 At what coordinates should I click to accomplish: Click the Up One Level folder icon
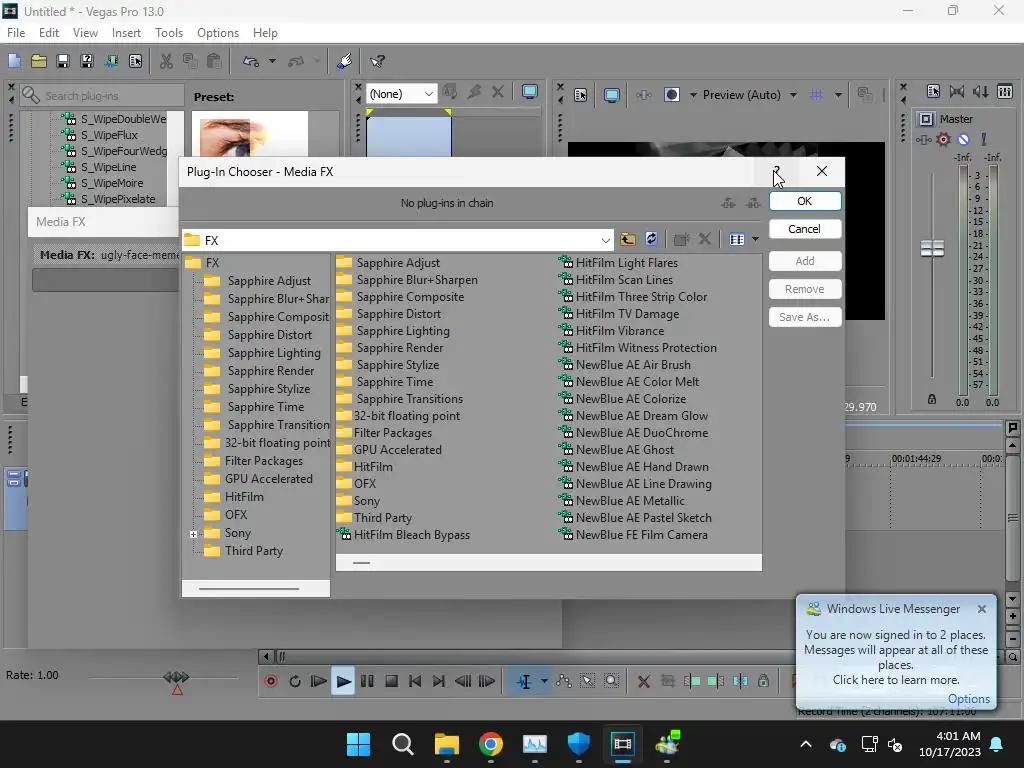click(628, 239)
